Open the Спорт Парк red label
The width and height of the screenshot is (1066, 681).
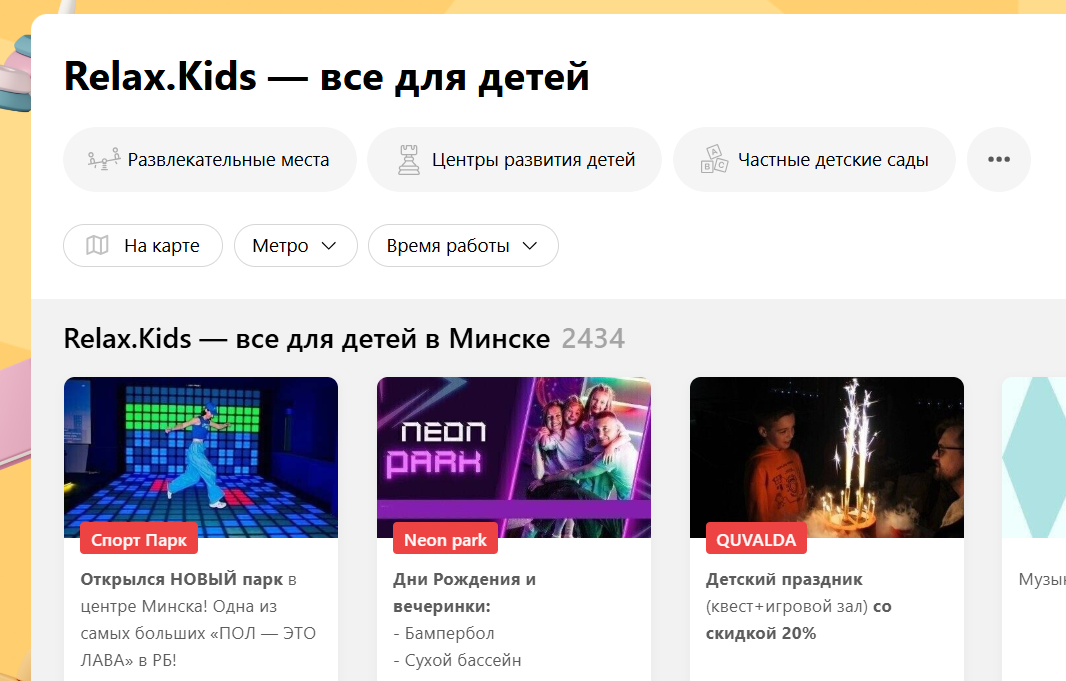[139, 540]
